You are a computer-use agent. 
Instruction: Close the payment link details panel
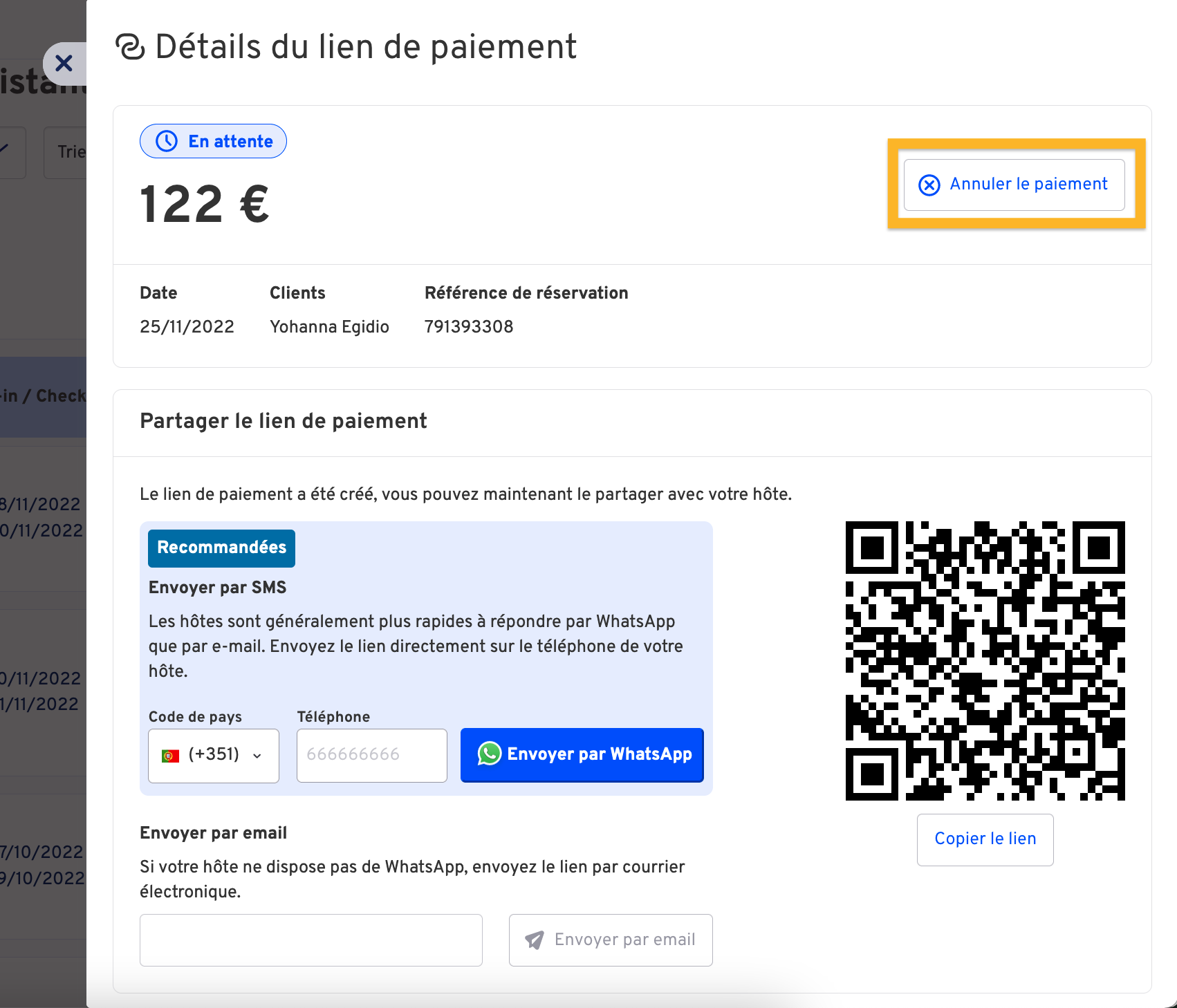point(64,64)
